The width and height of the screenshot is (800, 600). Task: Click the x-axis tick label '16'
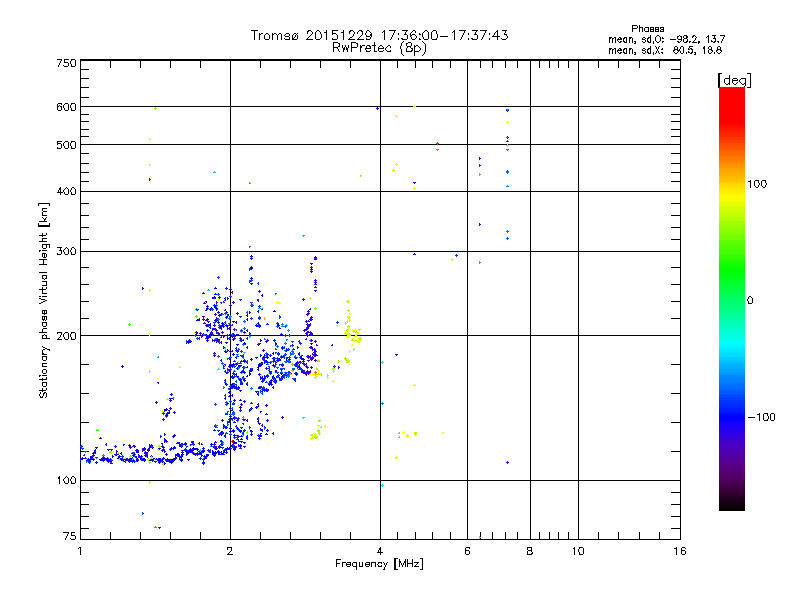pos(680,551)
